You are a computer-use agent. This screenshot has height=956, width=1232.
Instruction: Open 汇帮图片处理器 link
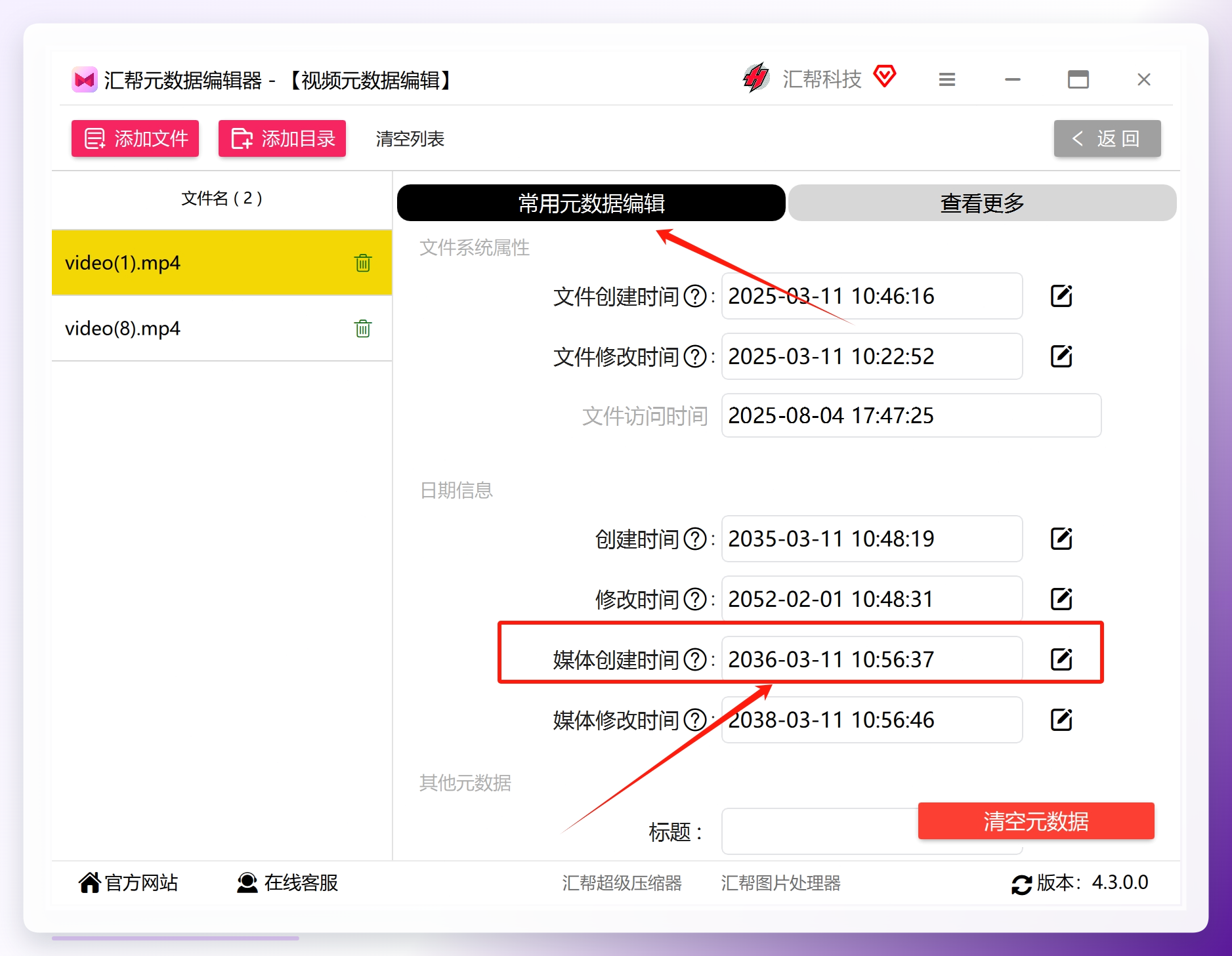tap(780, 883)
